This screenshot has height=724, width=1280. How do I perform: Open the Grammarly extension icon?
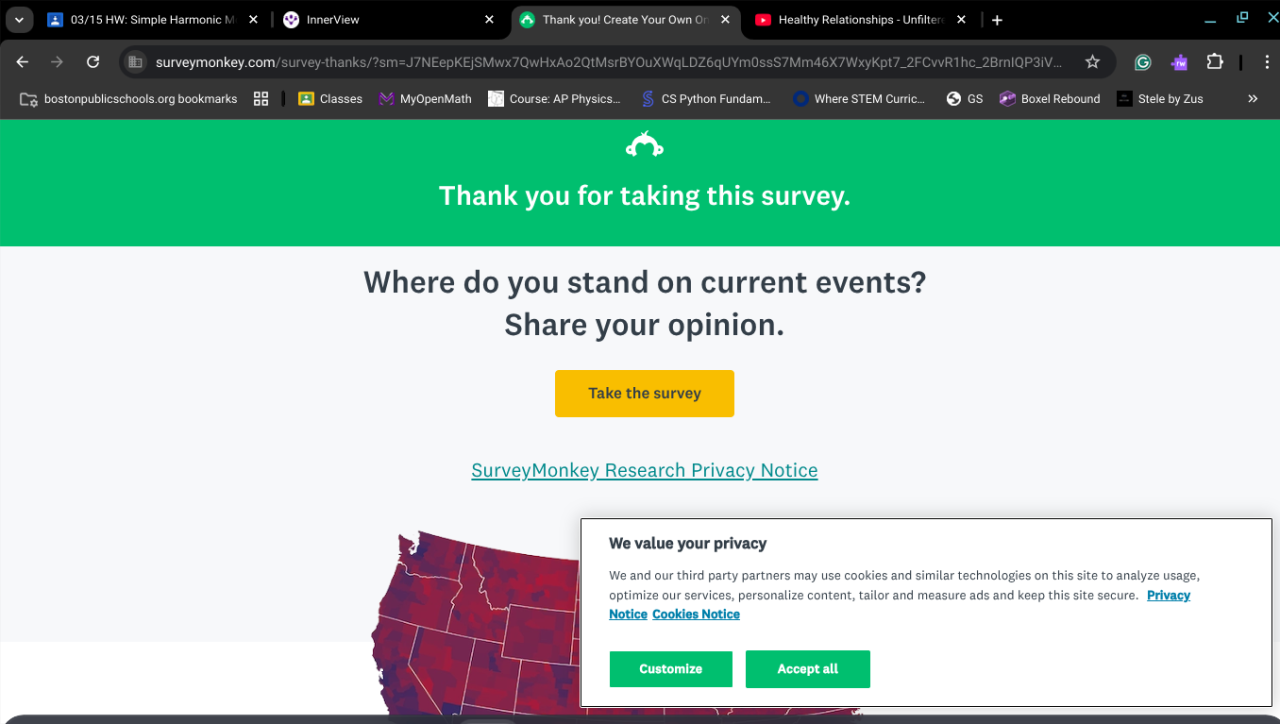(x=1142, y=62)
